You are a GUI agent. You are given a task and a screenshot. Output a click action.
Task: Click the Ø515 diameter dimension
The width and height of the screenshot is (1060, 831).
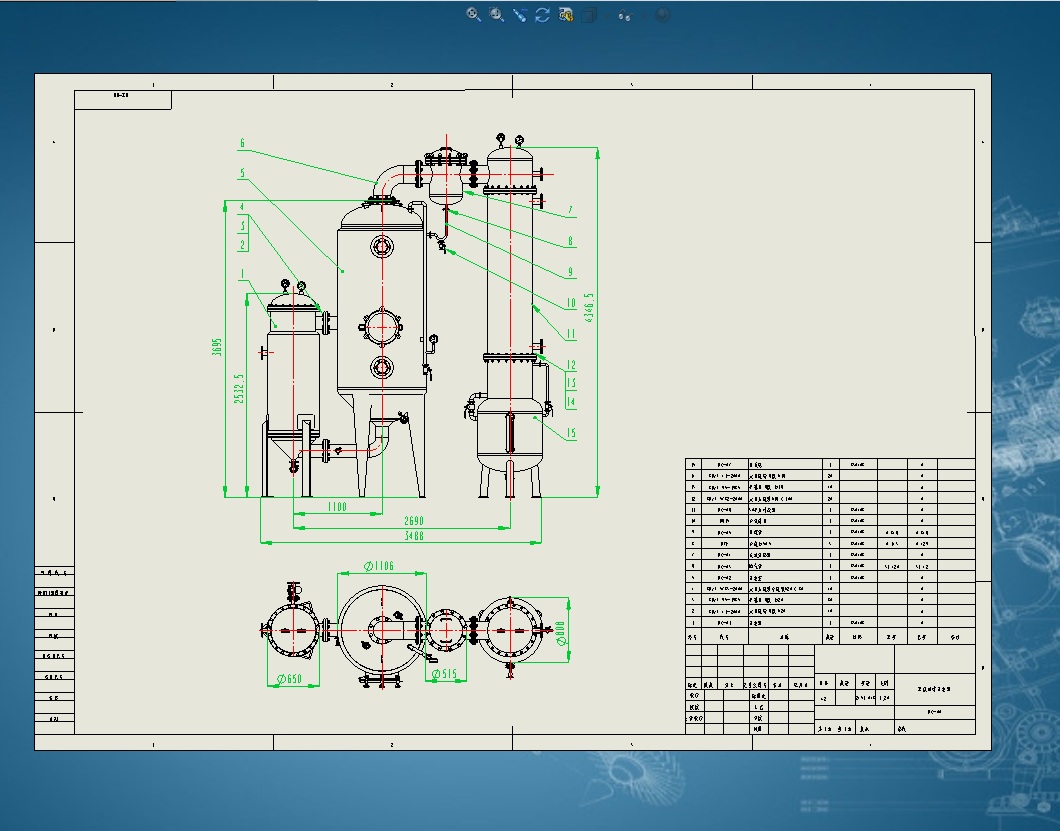click(x=443, y=675)
